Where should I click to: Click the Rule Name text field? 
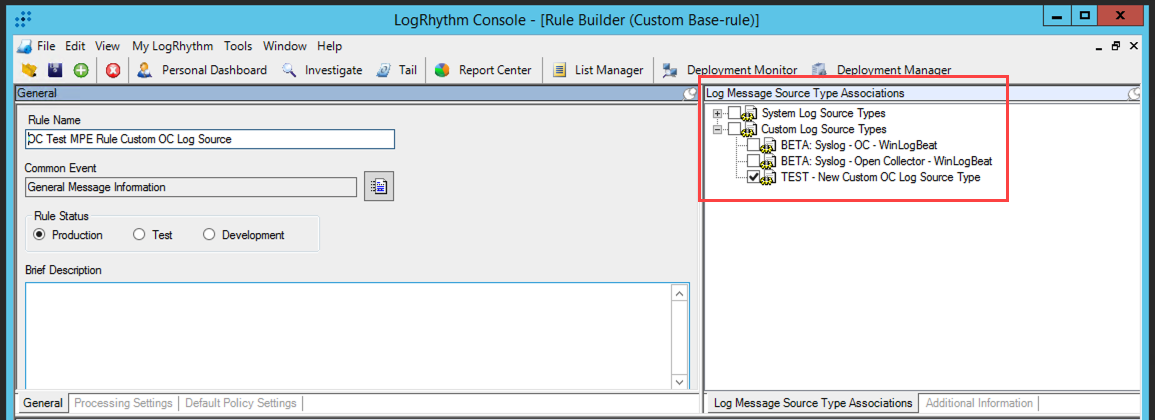tap(210, 139)
